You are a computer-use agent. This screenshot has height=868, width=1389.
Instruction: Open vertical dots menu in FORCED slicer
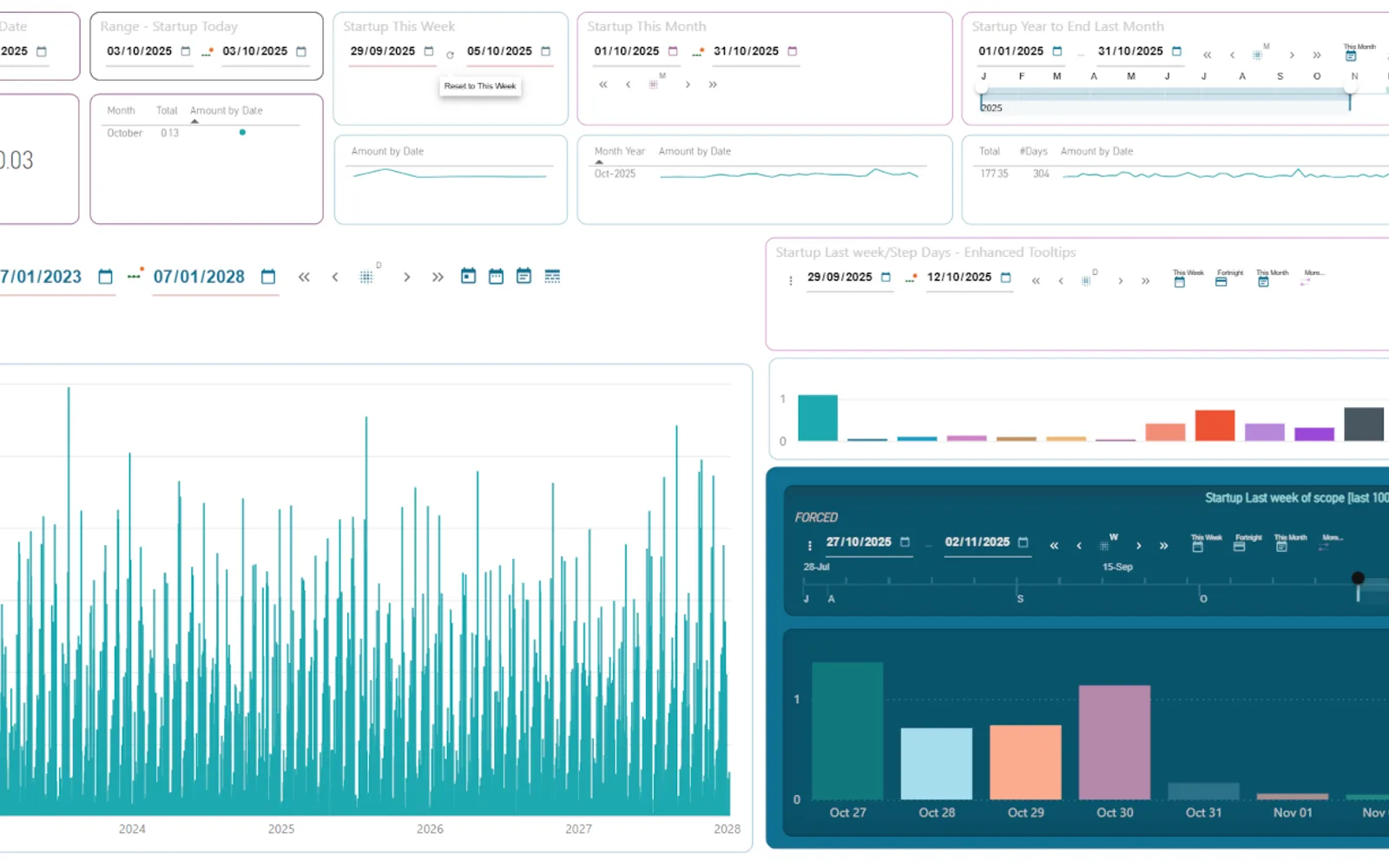[809, 546]
